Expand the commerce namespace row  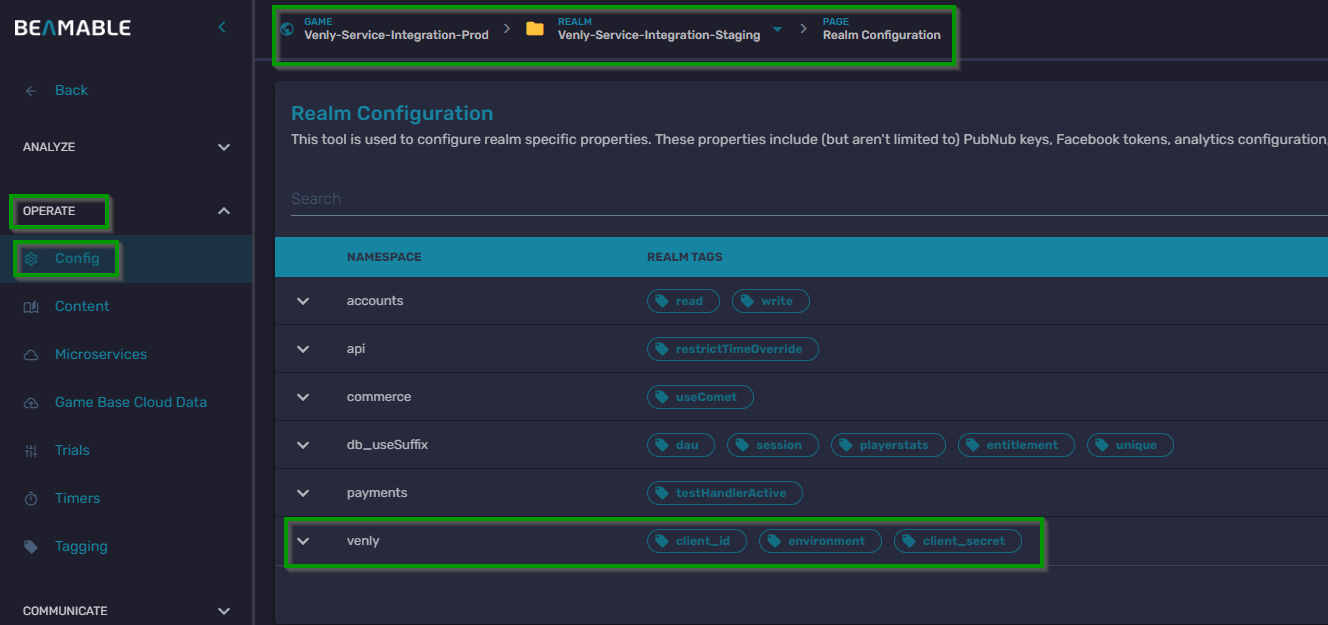click(303, 397)
